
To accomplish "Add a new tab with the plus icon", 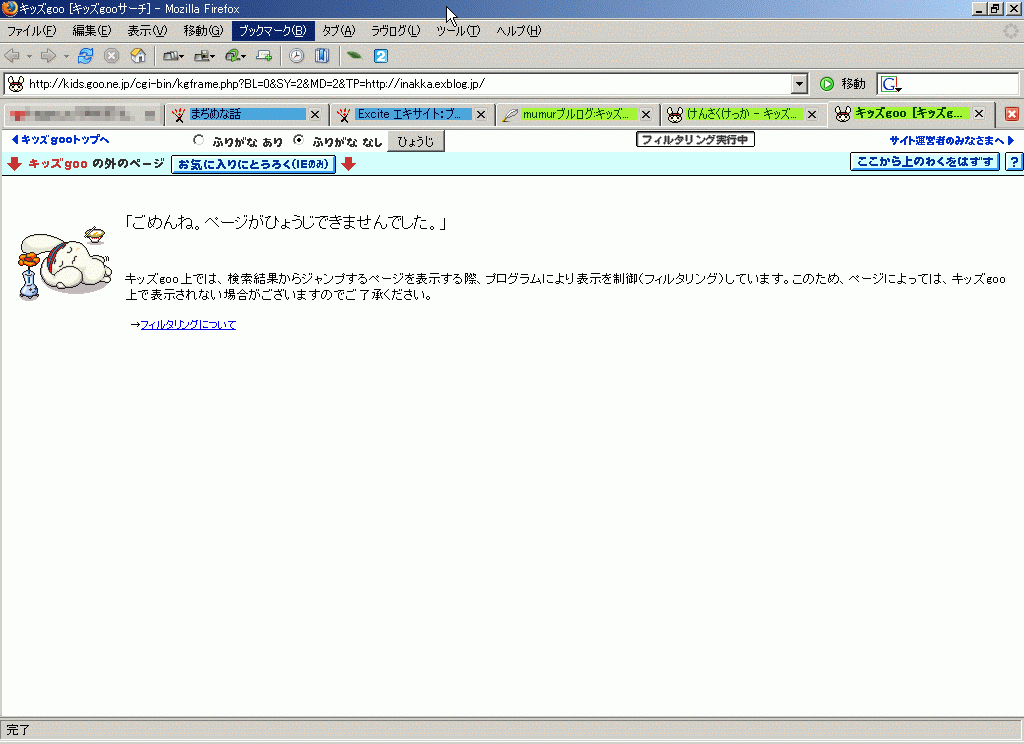I will 264,56.
